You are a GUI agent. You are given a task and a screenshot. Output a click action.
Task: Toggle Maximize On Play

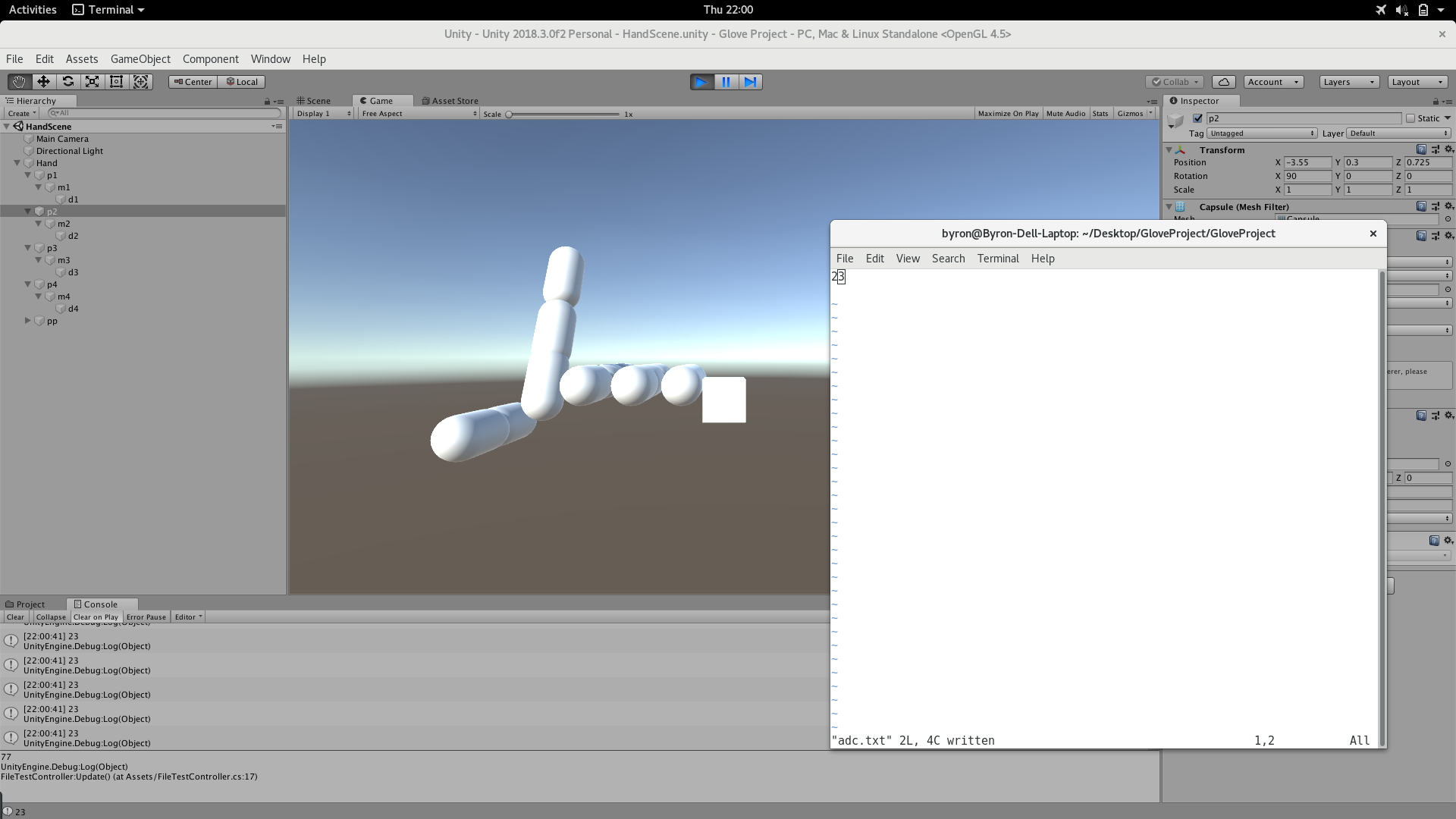pos(1008,114)
